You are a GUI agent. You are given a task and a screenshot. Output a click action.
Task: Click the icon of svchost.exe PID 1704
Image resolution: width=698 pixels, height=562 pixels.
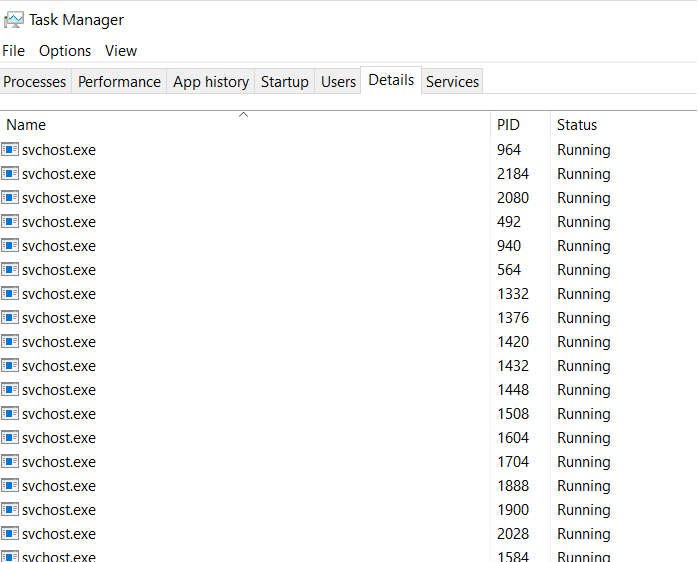pos(10,462)
